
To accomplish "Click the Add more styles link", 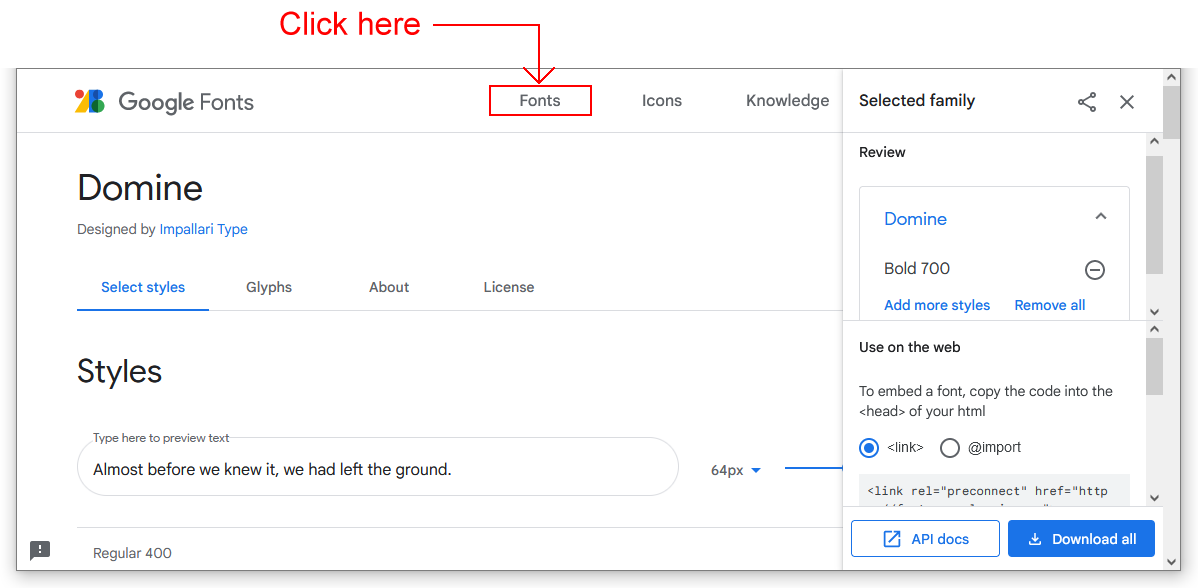I will tap(937, 305).
